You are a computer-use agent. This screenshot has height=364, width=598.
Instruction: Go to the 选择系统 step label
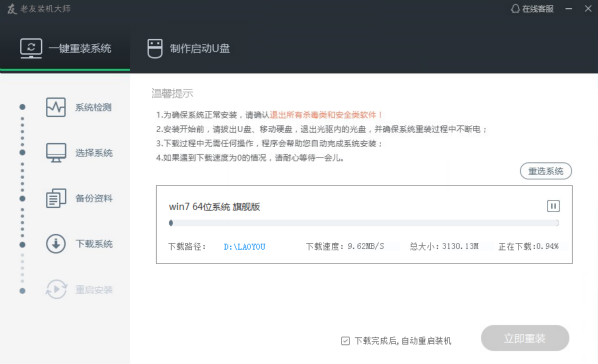click(x=94, y=153)
